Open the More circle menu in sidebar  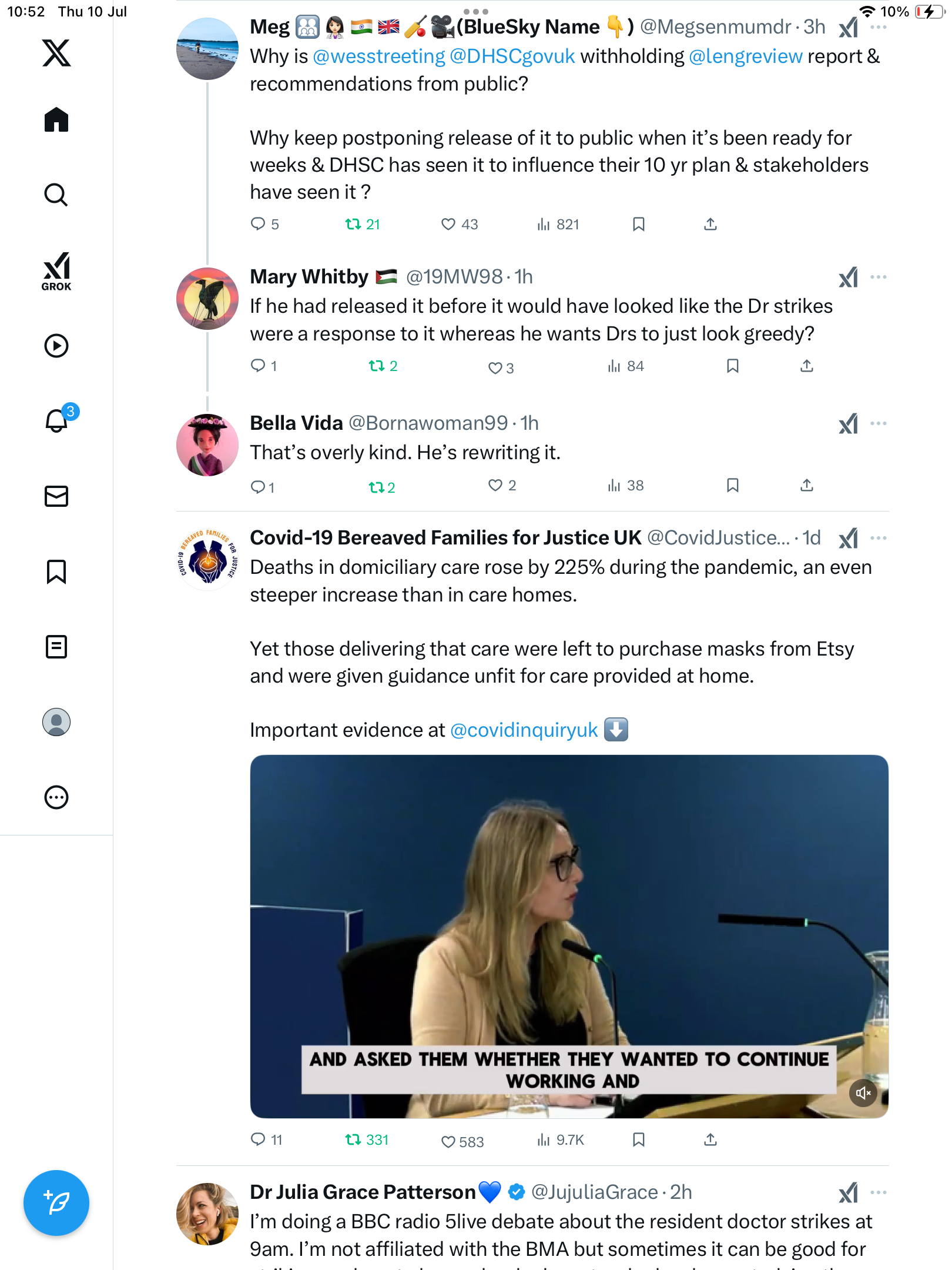(x=56, y=797)
